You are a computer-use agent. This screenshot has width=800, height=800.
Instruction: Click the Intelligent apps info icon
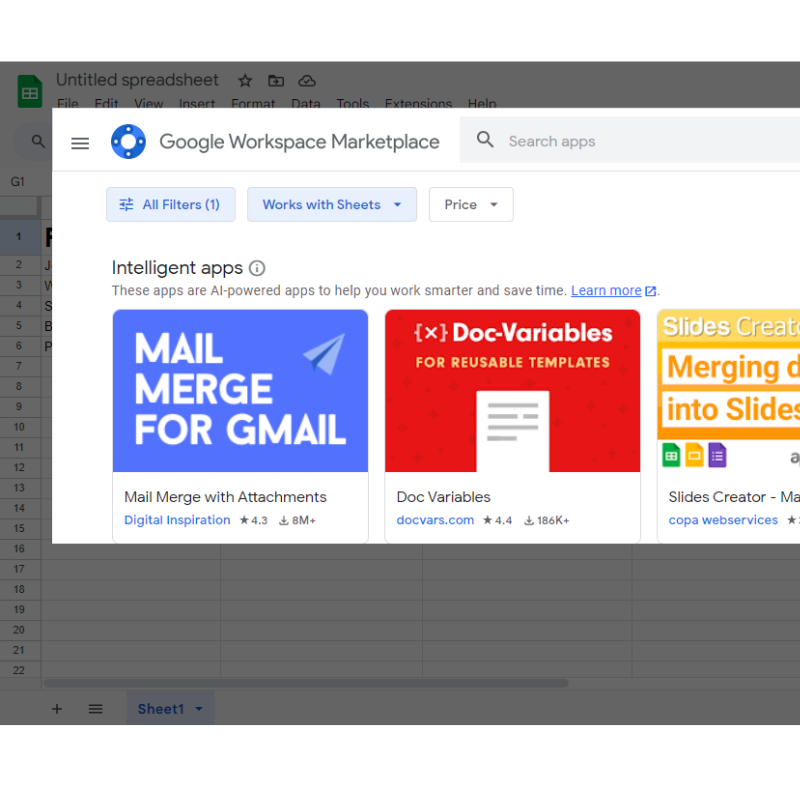(x=257, y=268)
